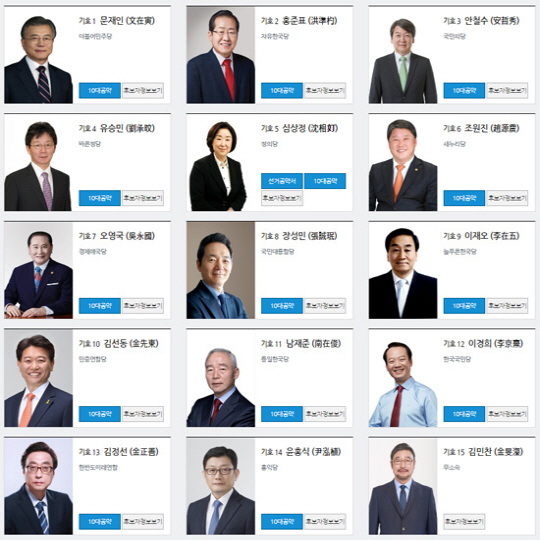Open 후보자정보보기 for 기호 7 오영국
Screen dimensions: 540x540
[x=143, y=306]
